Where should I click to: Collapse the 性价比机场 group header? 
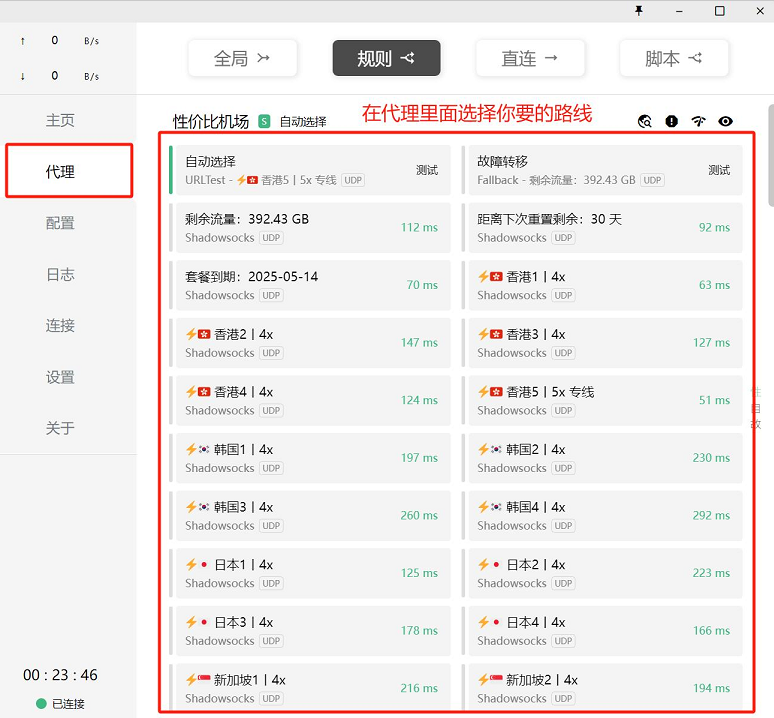[211, 121]
